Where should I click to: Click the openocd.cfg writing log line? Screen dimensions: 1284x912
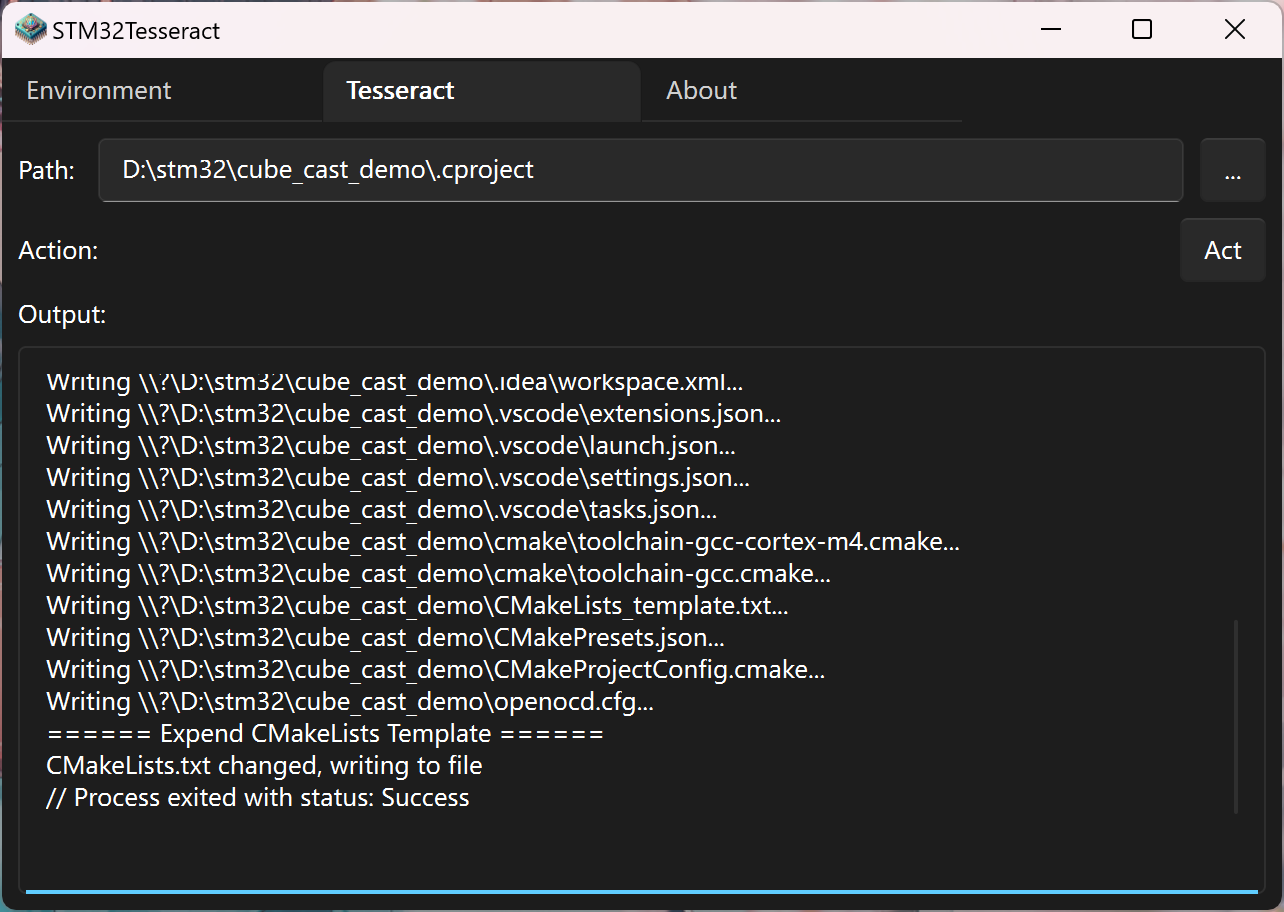click(350, 702)
